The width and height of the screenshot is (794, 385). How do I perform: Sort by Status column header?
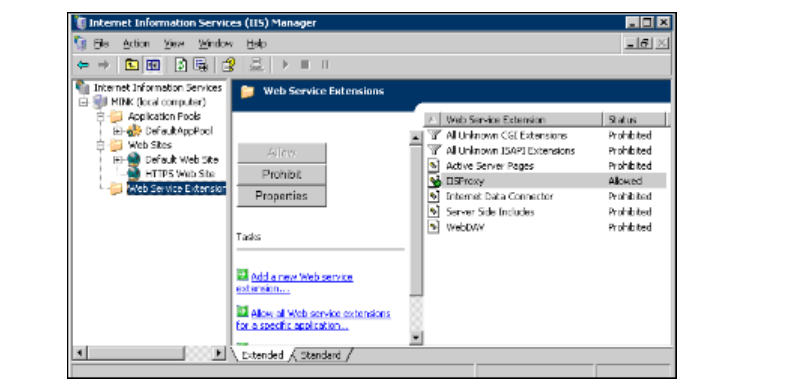click(x=634, y=120)
